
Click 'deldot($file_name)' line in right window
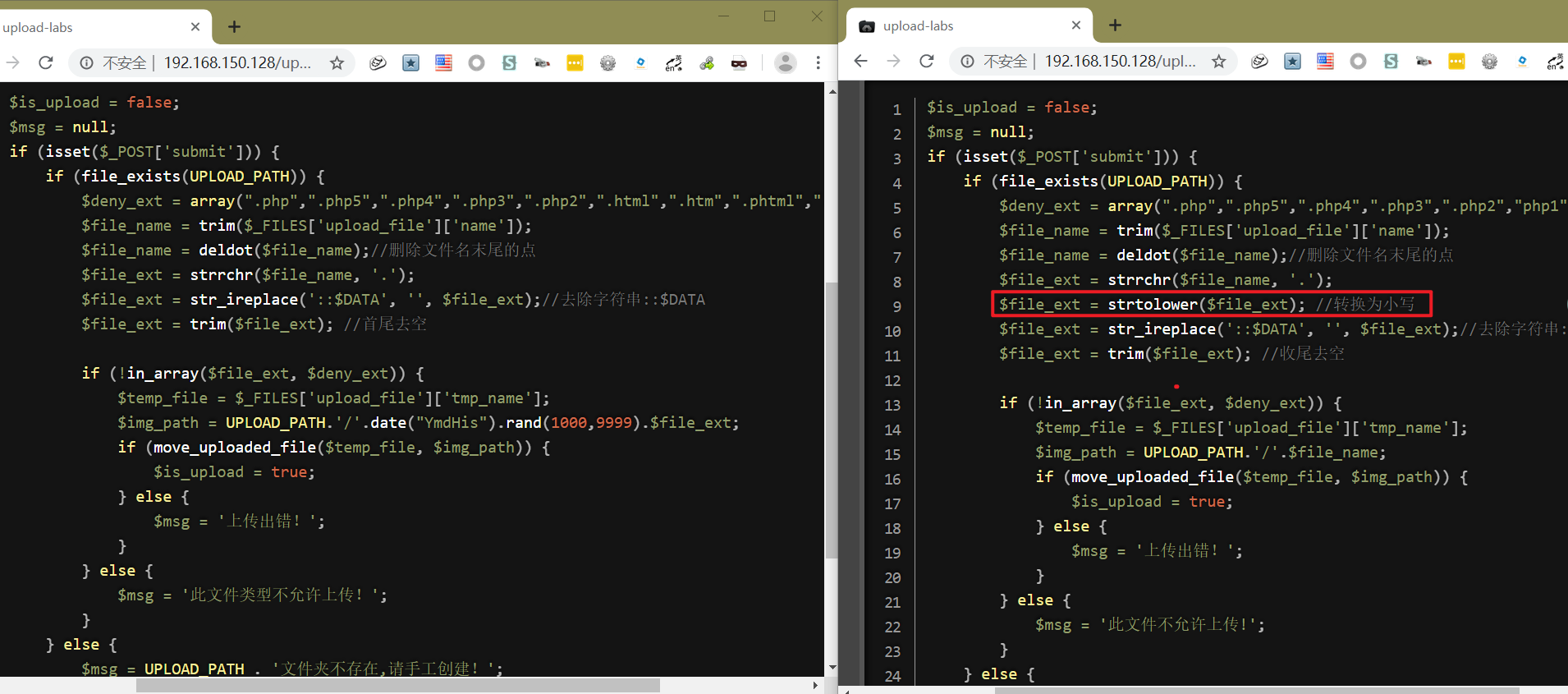(1226, 255)
